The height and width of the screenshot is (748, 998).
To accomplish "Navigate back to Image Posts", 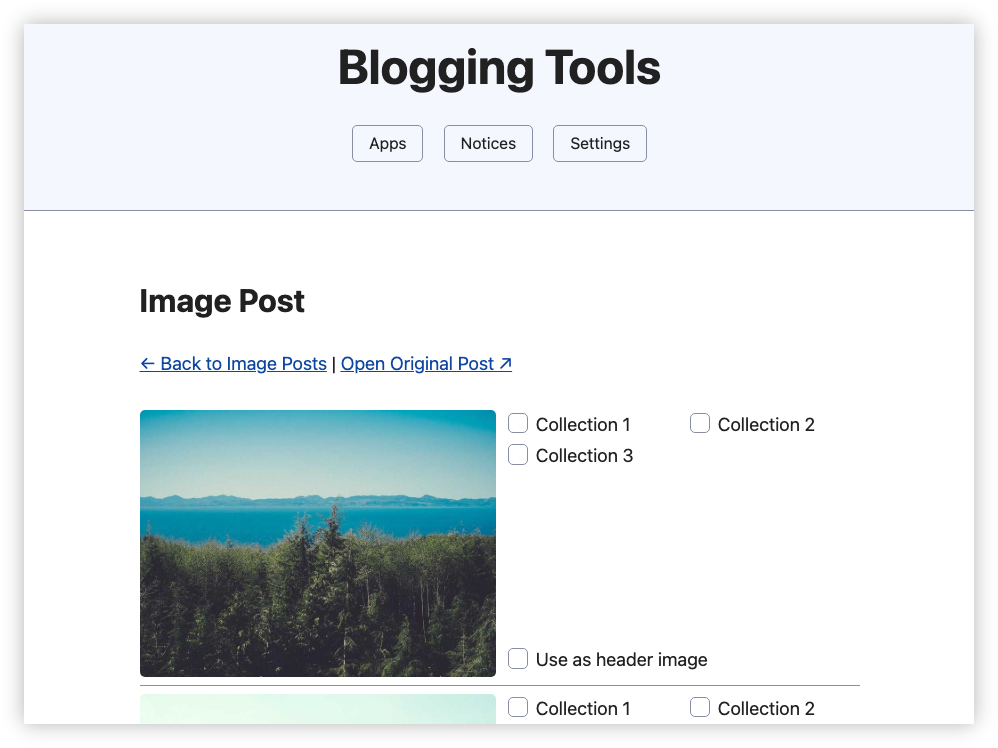I will pyautogui.click(x=233, y=363).
